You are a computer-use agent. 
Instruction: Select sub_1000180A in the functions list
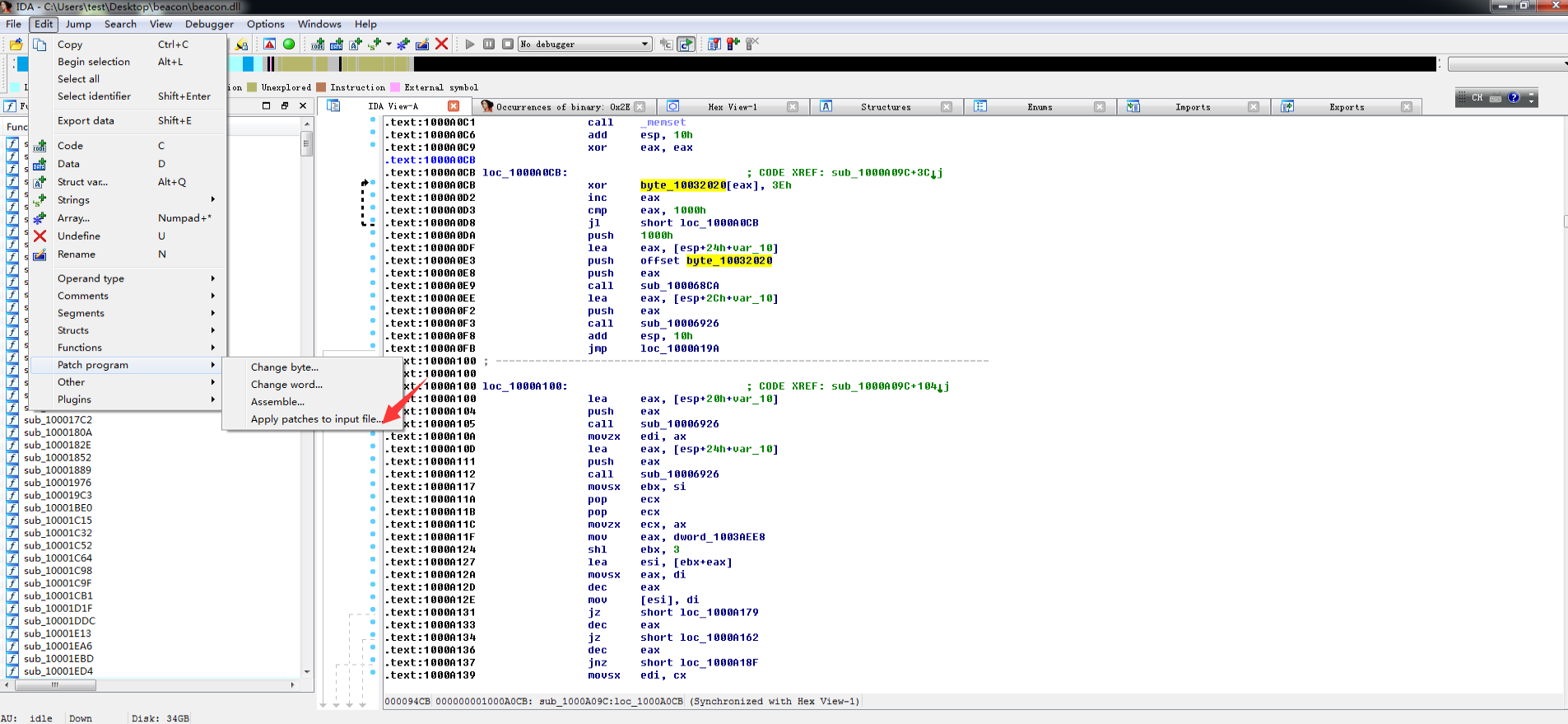pyautogui.click(x=58, y=432)
